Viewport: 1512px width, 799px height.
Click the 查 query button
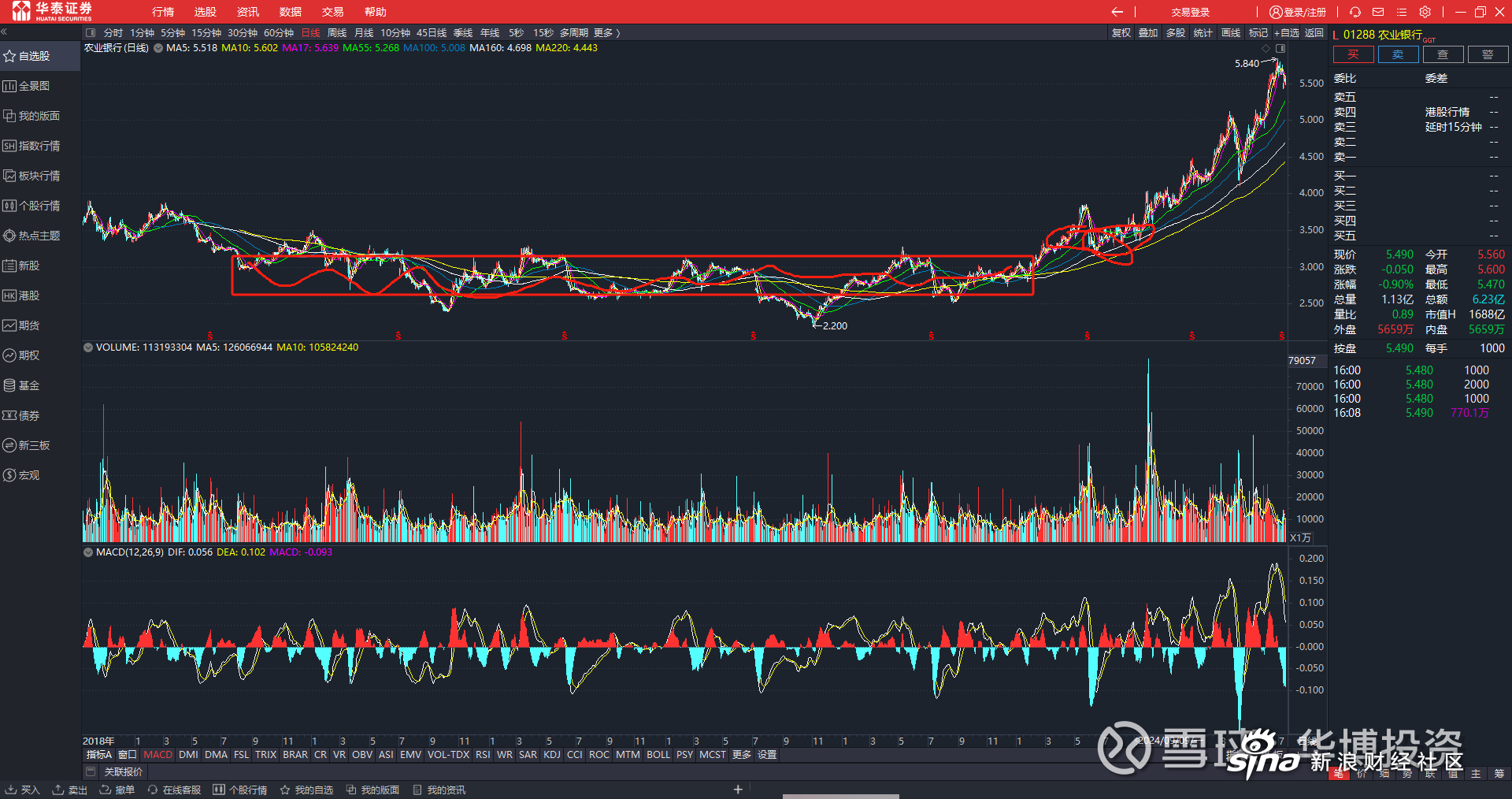click(x=1443, y=54)
